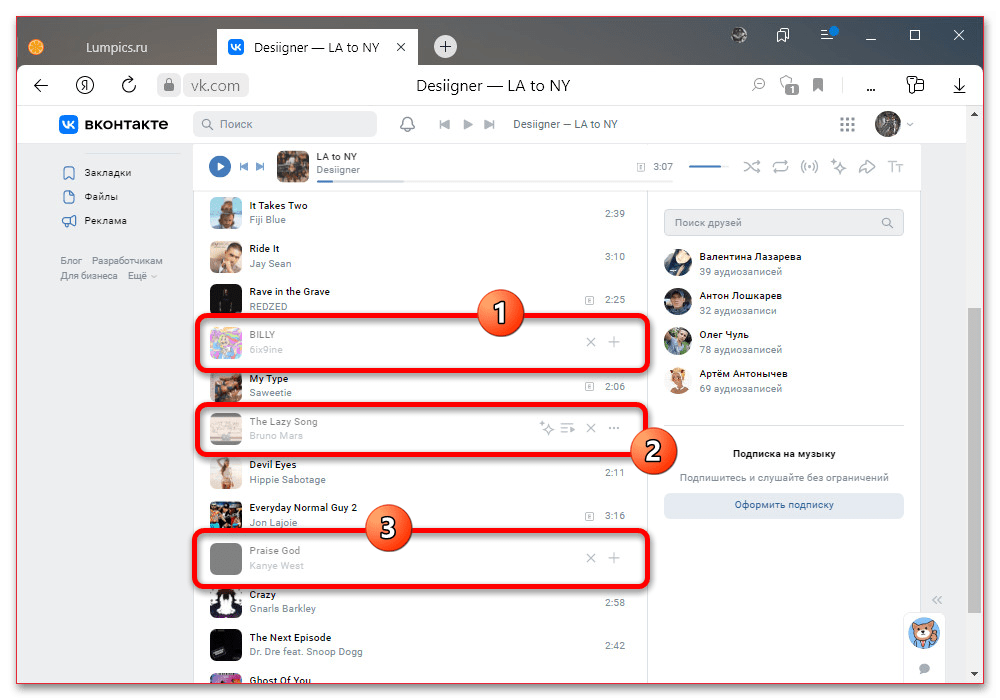
Task: Click LA to NY album cover thumbnail
Action: coord(293,166)
